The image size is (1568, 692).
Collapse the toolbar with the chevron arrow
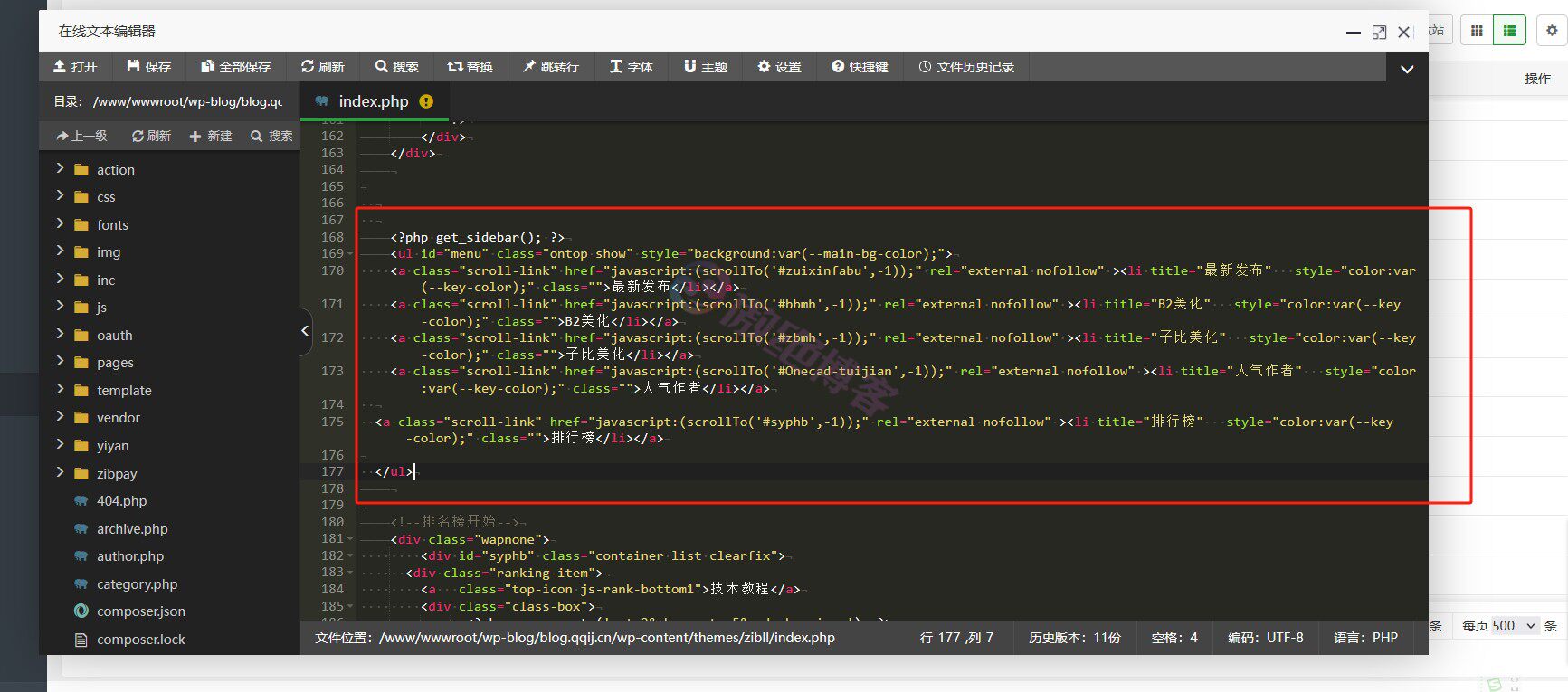tap(1407, 69)
